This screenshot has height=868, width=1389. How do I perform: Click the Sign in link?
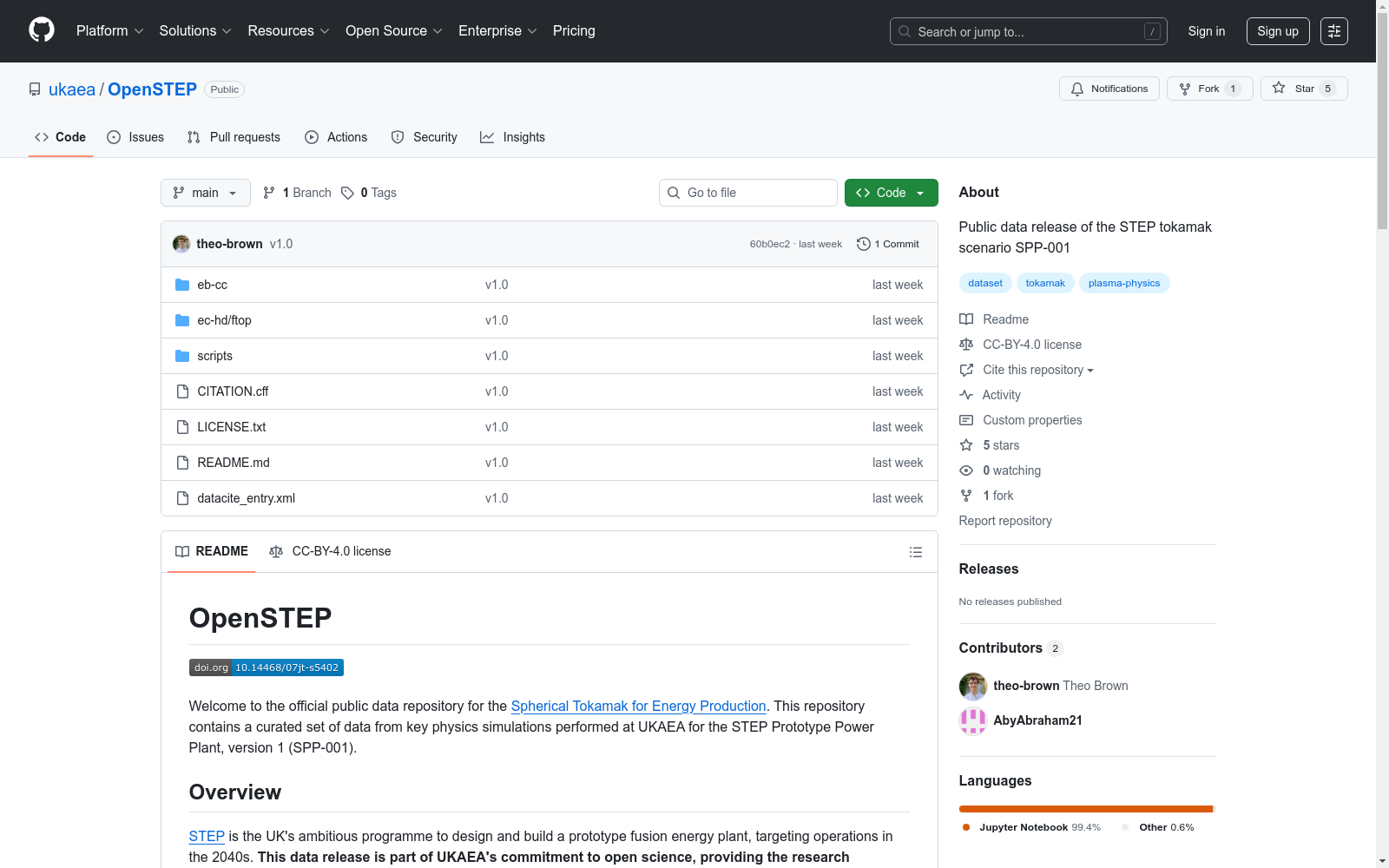(x=1207, y=31)
